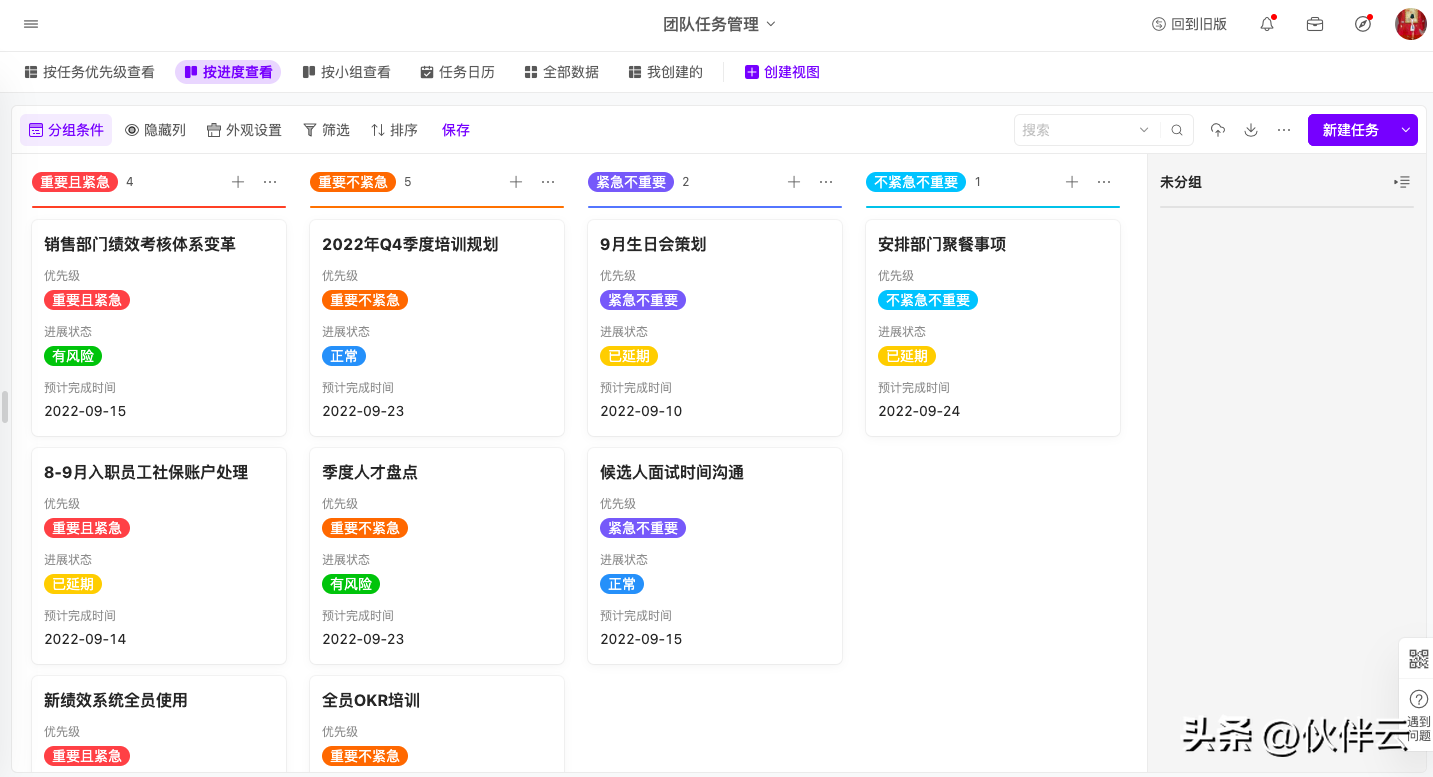The height and width of the screenshot is (777, 1433).
Task: Click 回到旧版 link
Action: [1189, 24]
